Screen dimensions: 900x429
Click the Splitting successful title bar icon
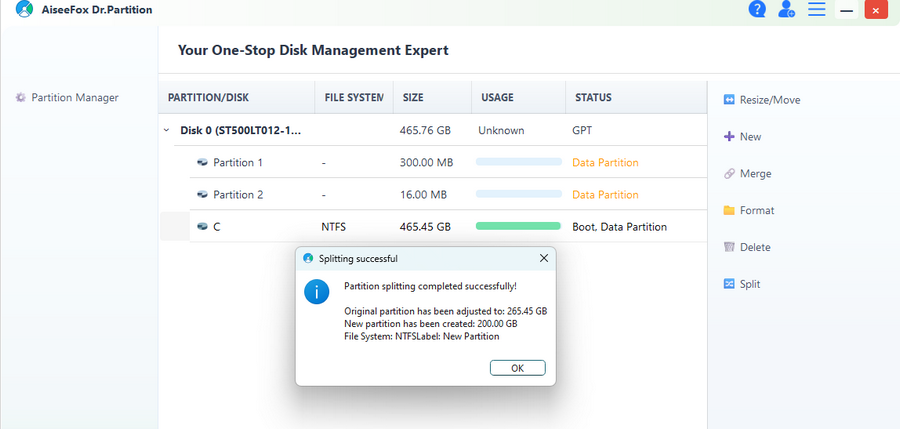(308, 258)
